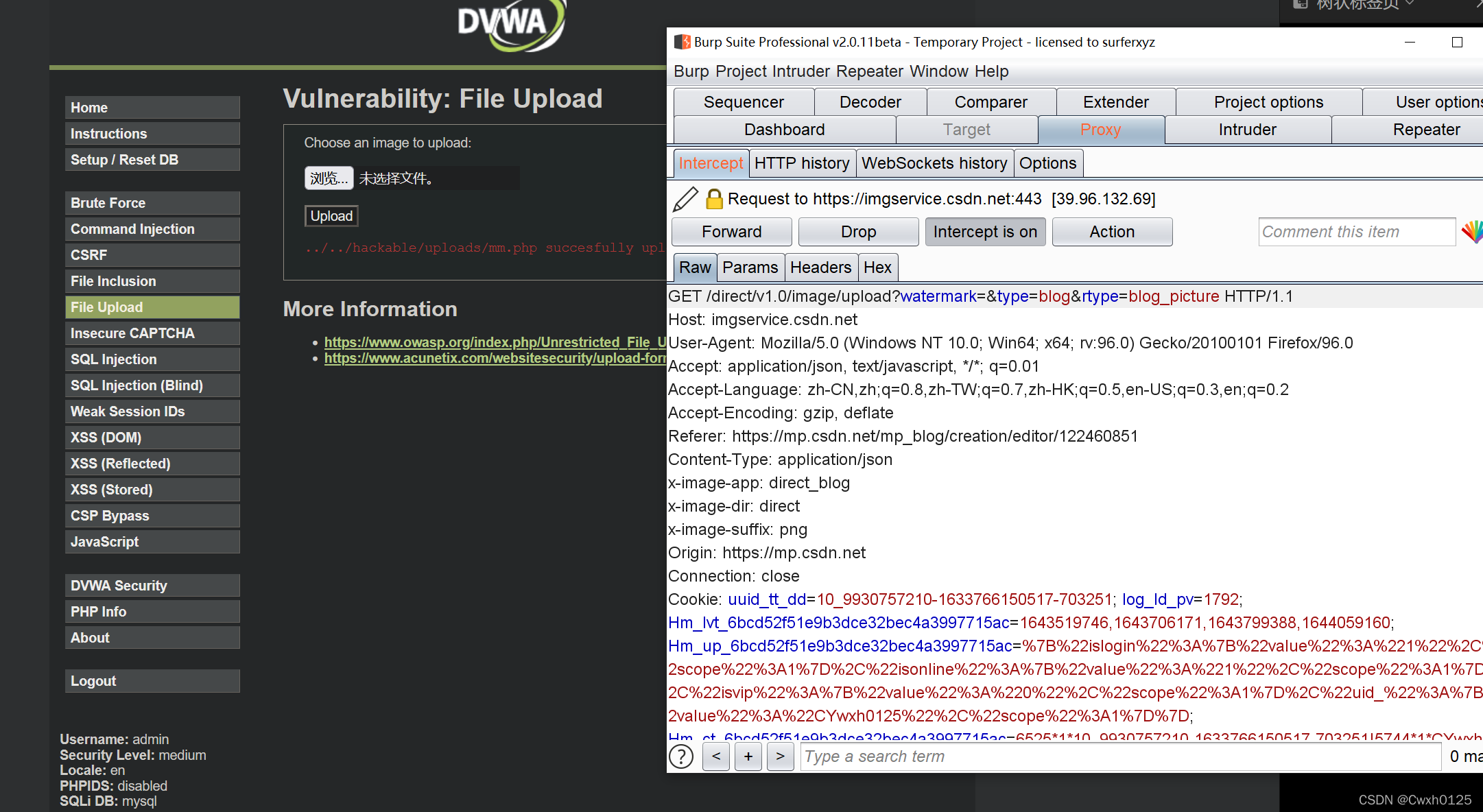
Task: Open the Repeater tool tab
Action: [1426, 130]
